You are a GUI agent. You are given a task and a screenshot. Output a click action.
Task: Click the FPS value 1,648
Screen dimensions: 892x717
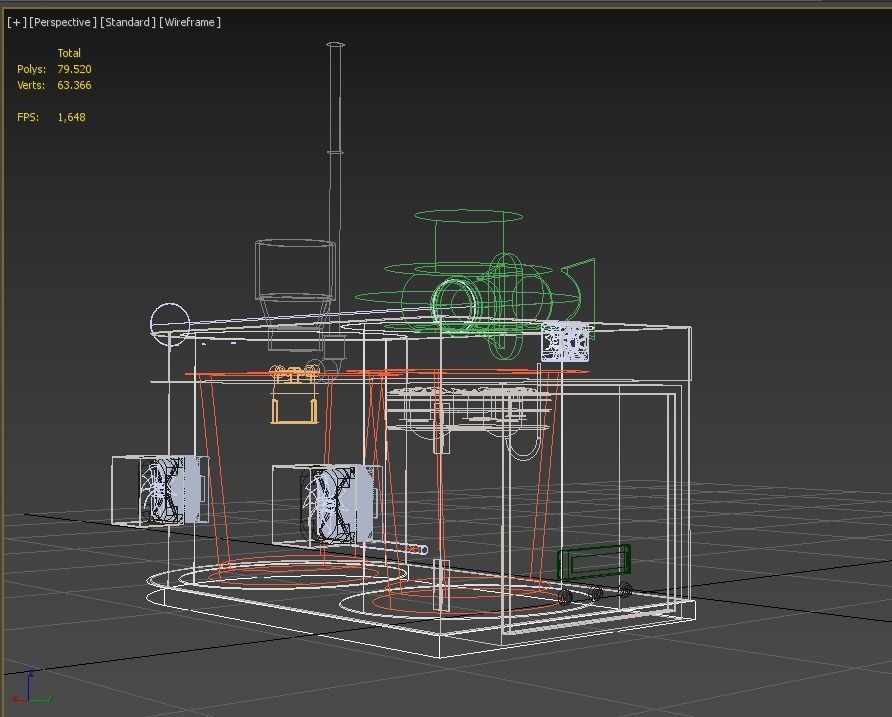(71, 117)
